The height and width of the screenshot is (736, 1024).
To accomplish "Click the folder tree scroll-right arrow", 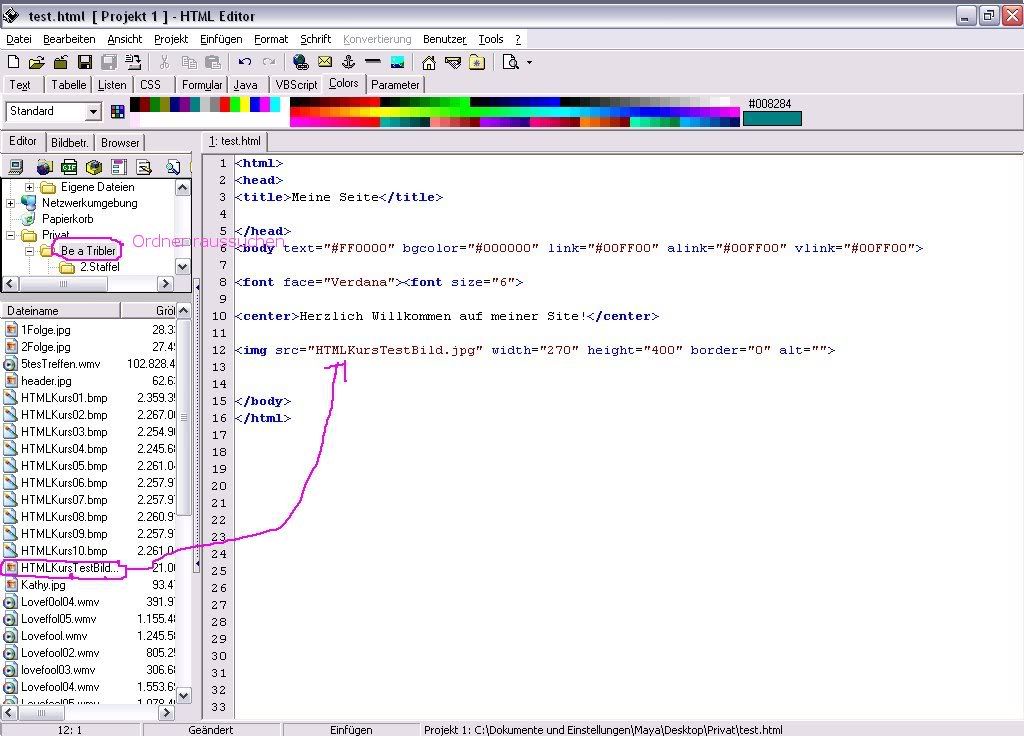I will [165, 283].
